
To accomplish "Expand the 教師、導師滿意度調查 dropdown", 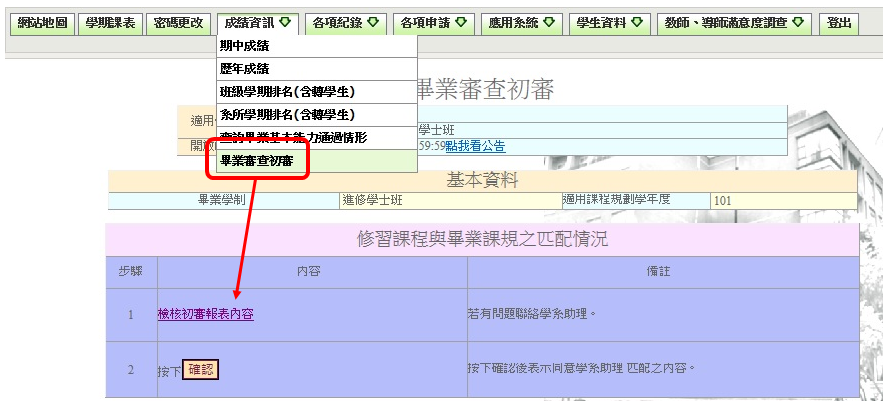I will point(735,23).
